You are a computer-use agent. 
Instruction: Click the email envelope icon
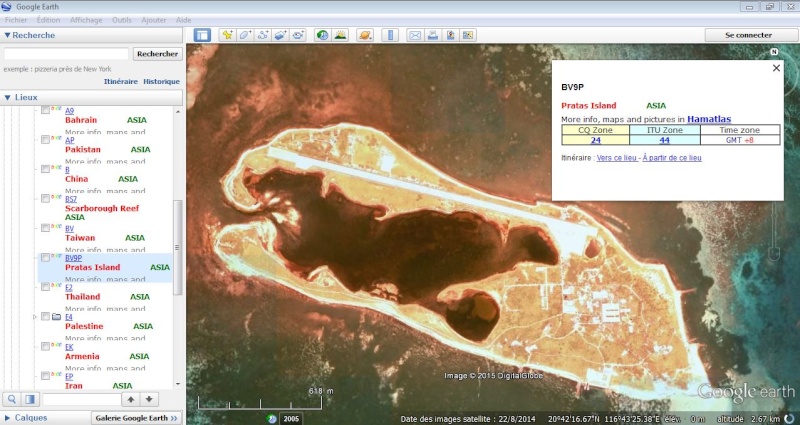[415, 35]
